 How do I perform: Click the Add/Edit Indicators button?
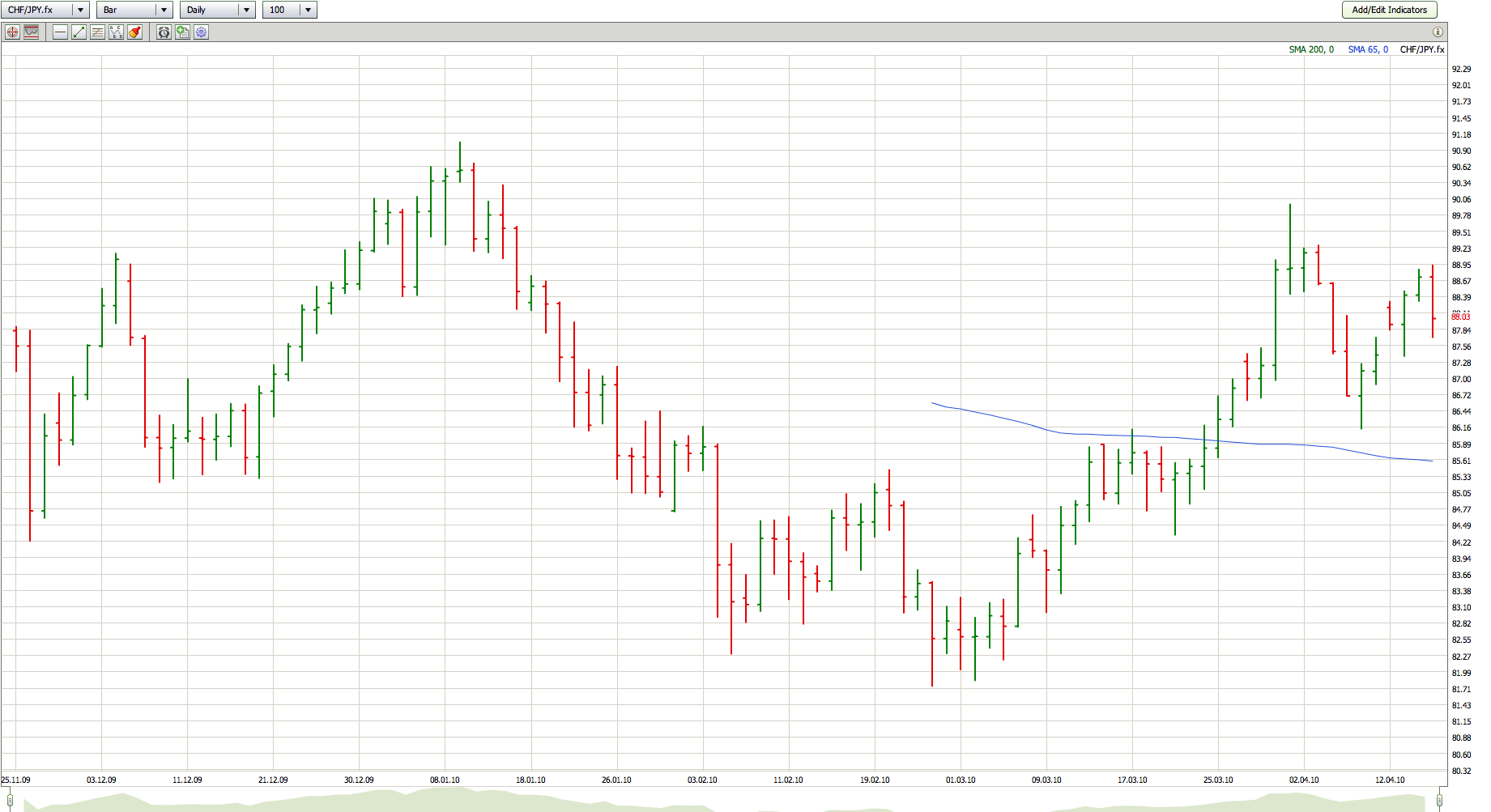click(x=1389, y=10)
